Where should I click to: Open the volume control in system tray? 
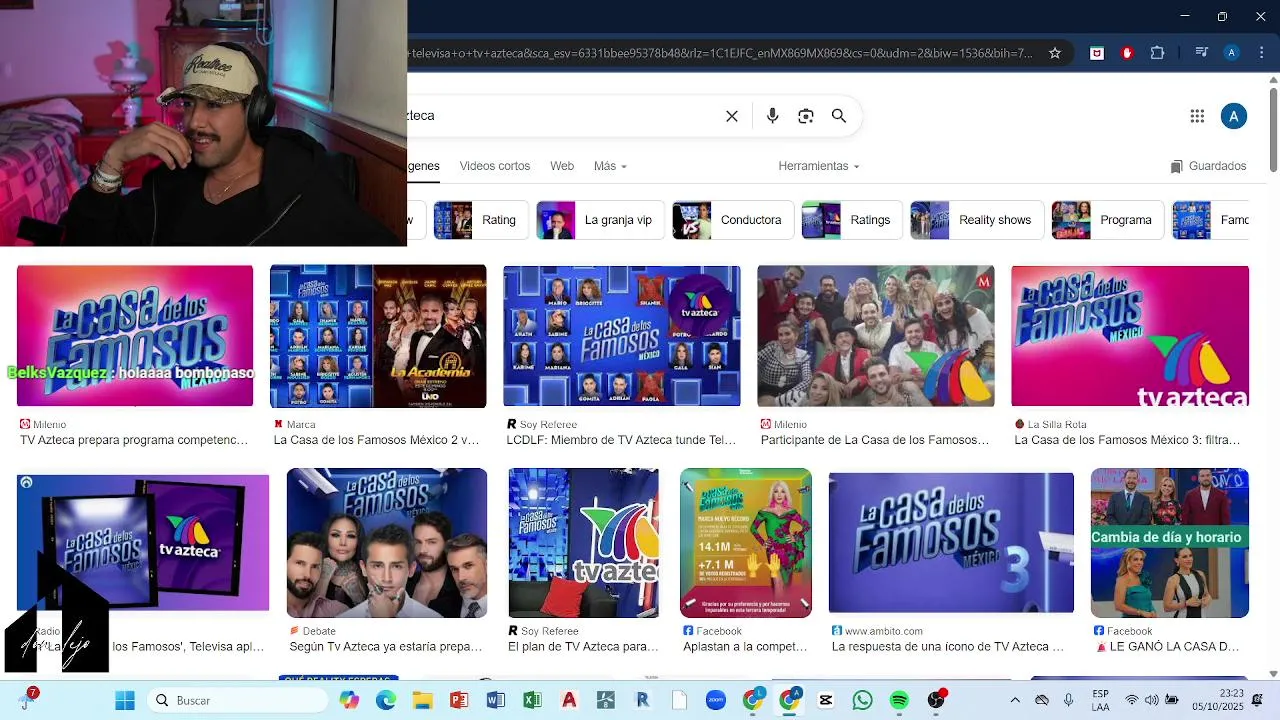[x=1151, y=700]
